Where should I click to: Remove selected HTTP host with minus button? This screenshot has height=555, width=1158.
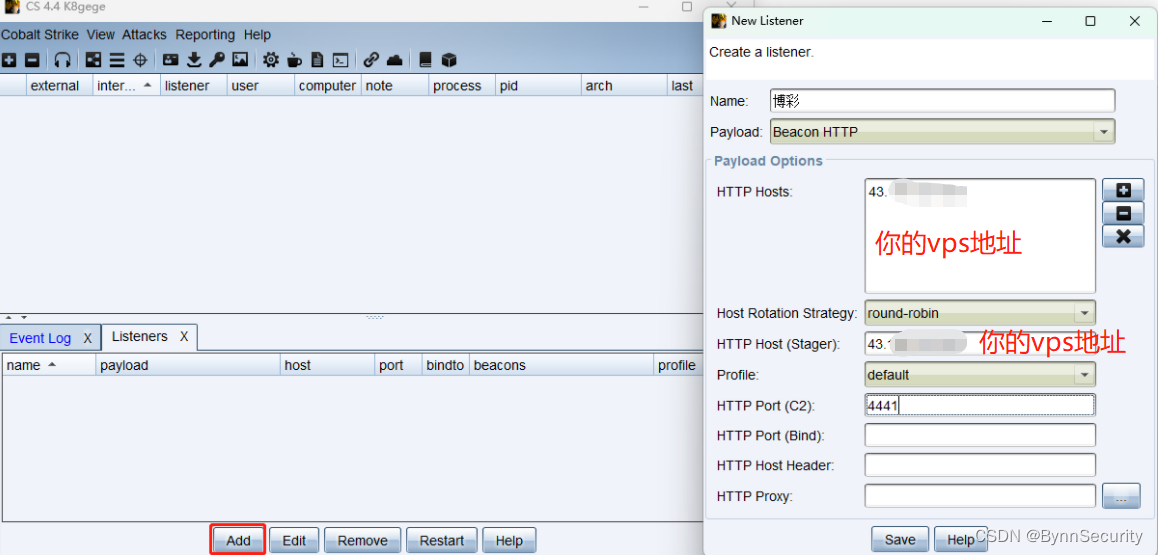pyautogui.click(x=1123, y=213)
